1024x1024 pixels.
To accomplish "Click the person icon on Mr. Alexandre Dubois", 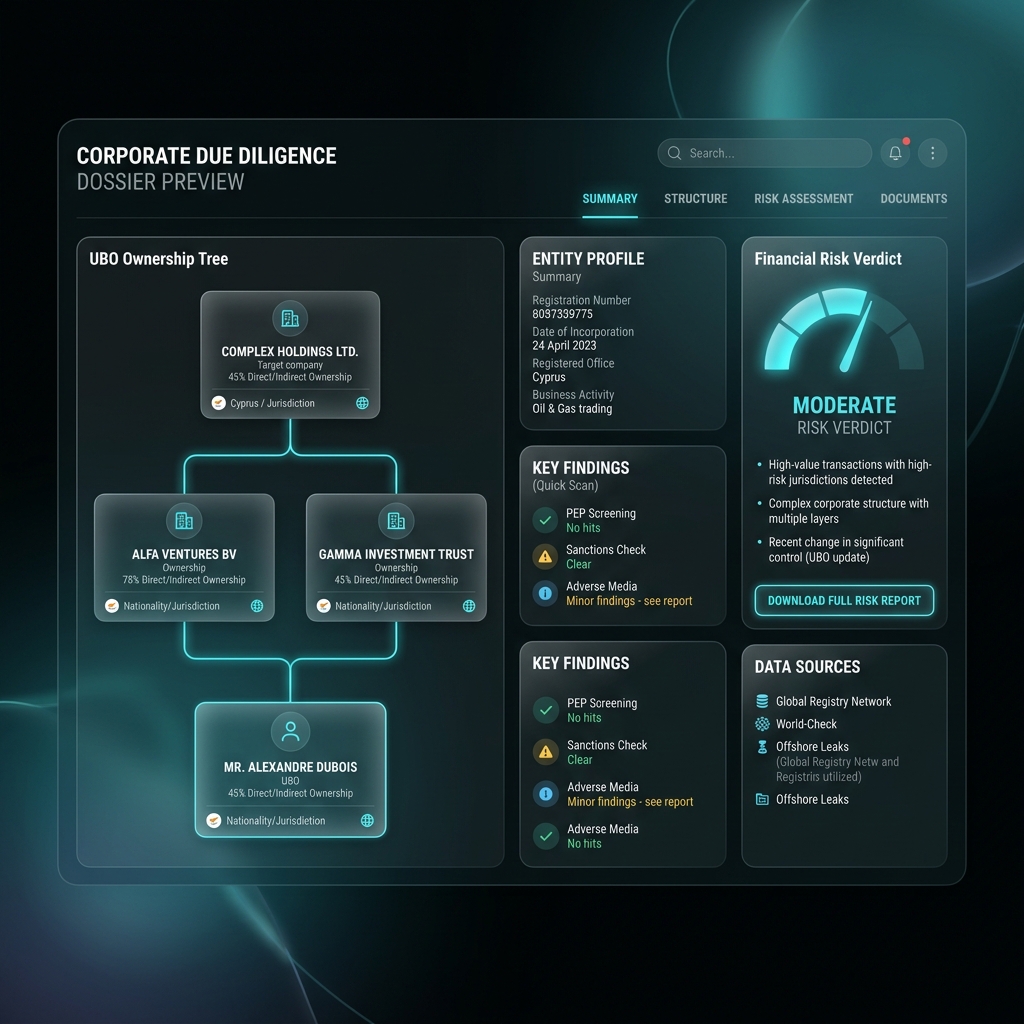I will click(290, 731).
